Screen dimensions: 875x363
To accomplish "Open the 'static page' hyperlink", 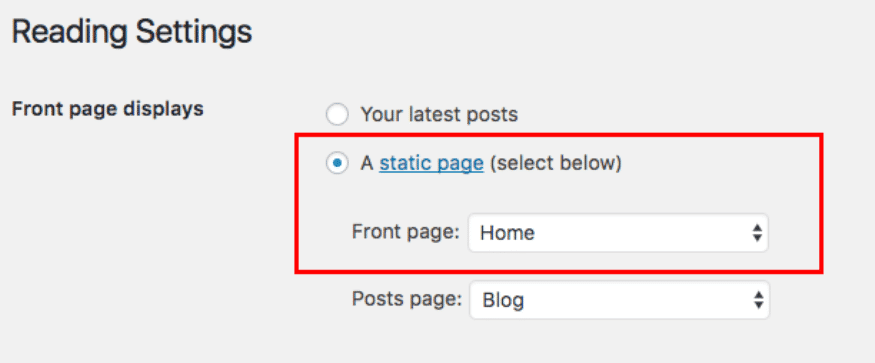I will tap(431, 164).
